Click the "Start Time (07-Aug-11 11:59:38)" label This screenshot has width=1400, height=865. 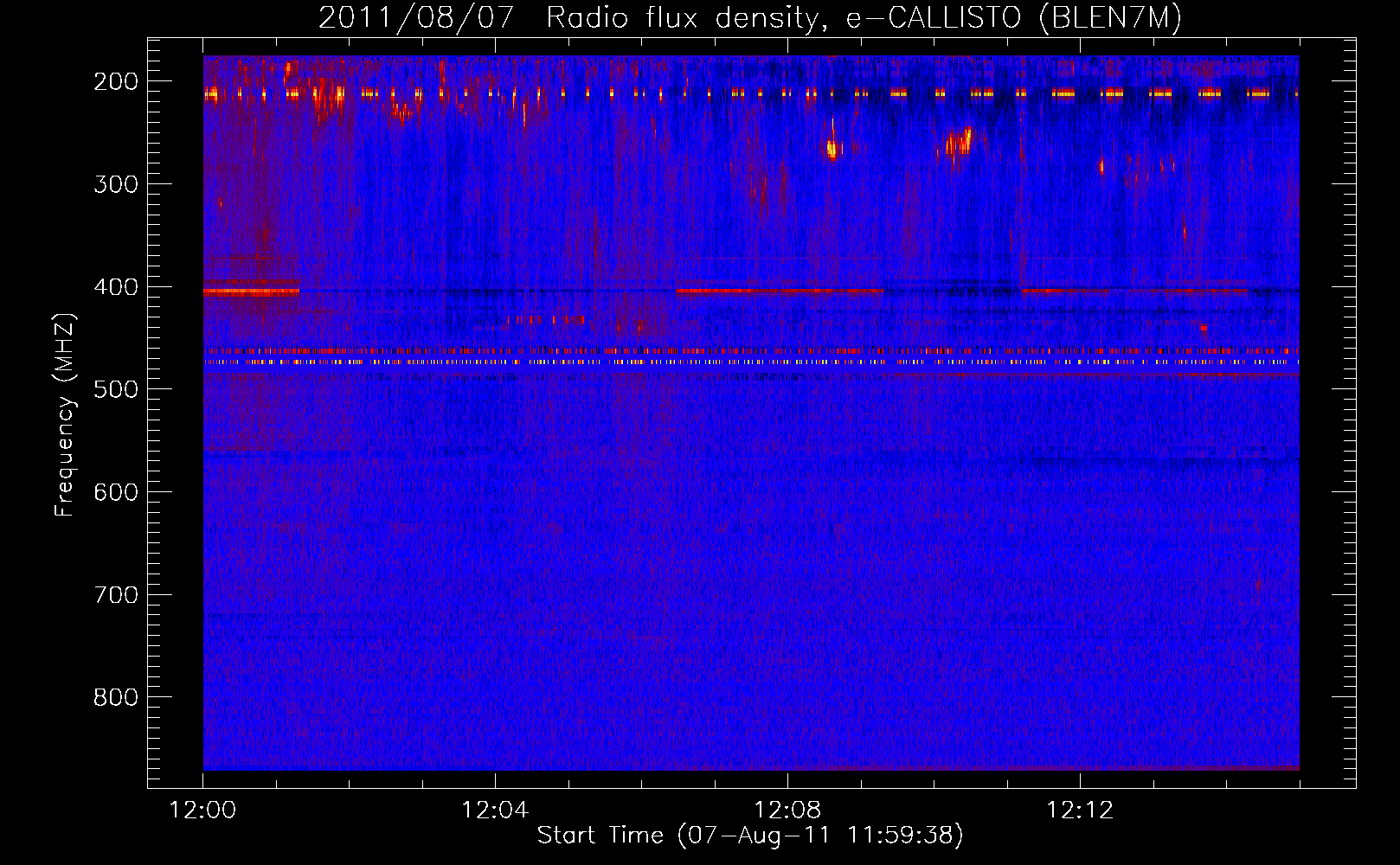[750, 836]
